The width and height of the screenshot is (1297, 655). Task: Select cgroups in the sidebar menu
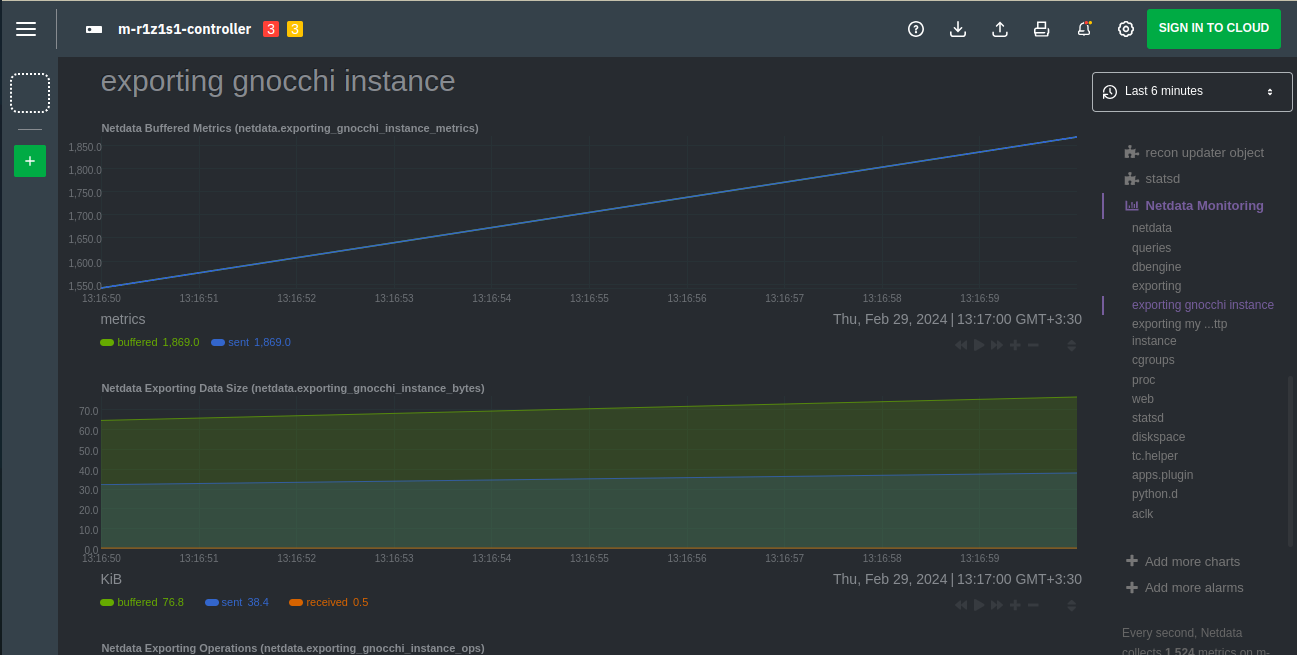pos(1153,360)
